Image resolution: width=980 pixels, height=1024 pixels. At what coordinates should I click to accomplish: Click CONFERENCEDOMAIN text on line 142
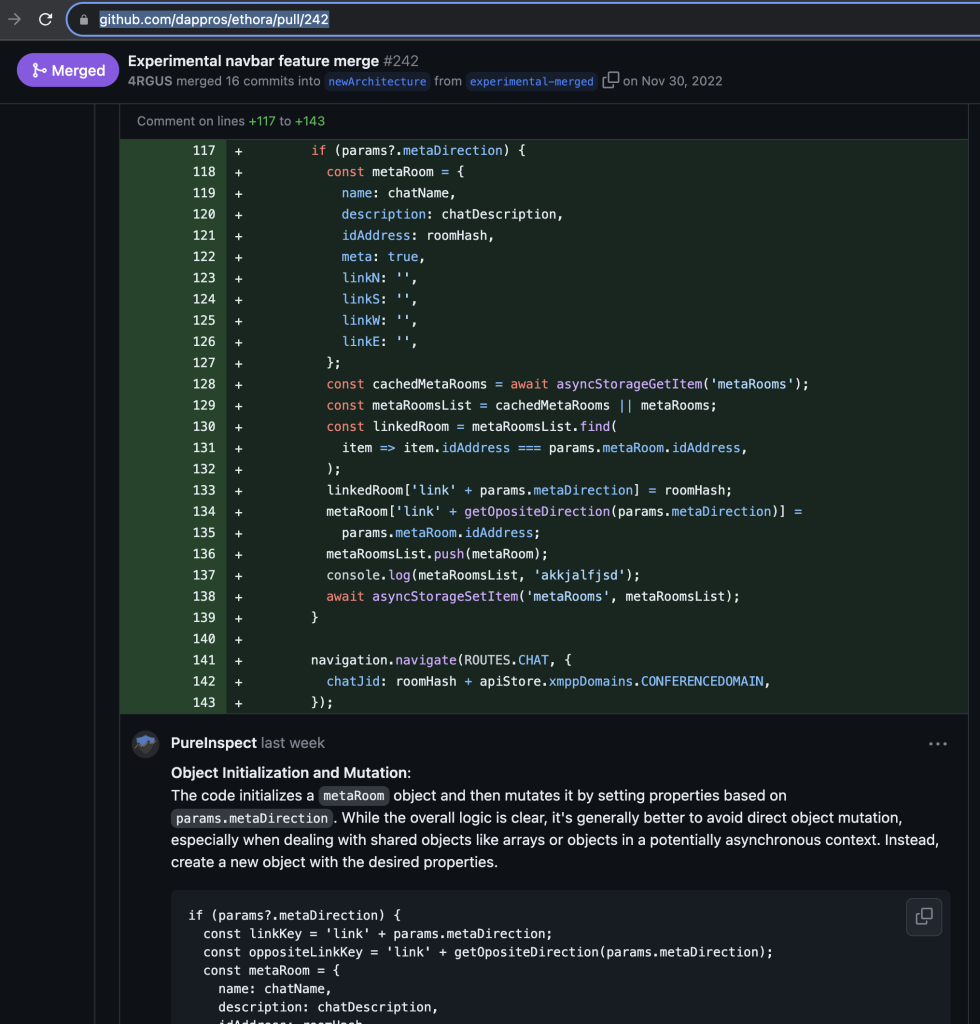pos(702,681)
